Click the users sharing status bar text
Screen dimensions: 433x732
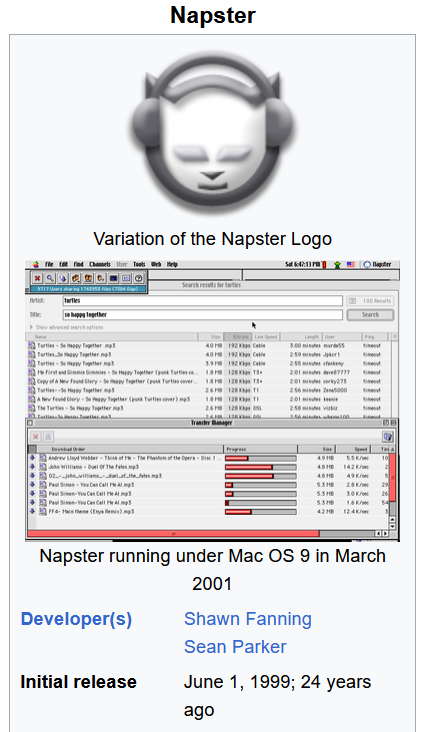89,289
